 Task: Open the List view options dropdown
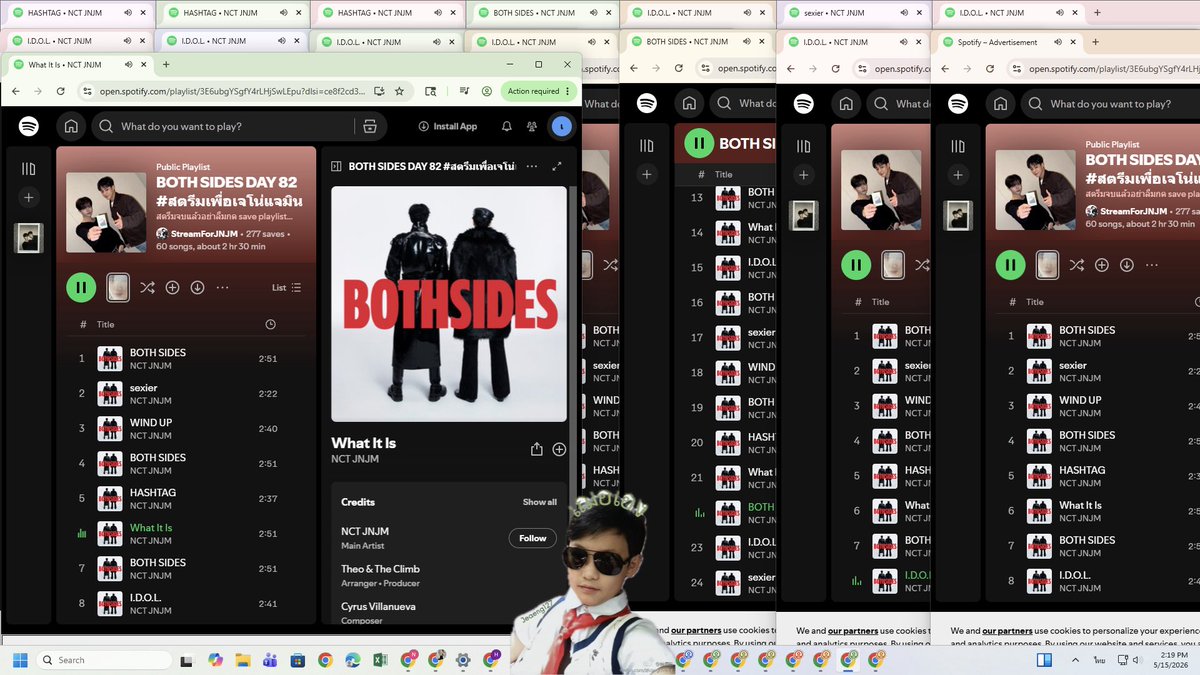[286, 288]
